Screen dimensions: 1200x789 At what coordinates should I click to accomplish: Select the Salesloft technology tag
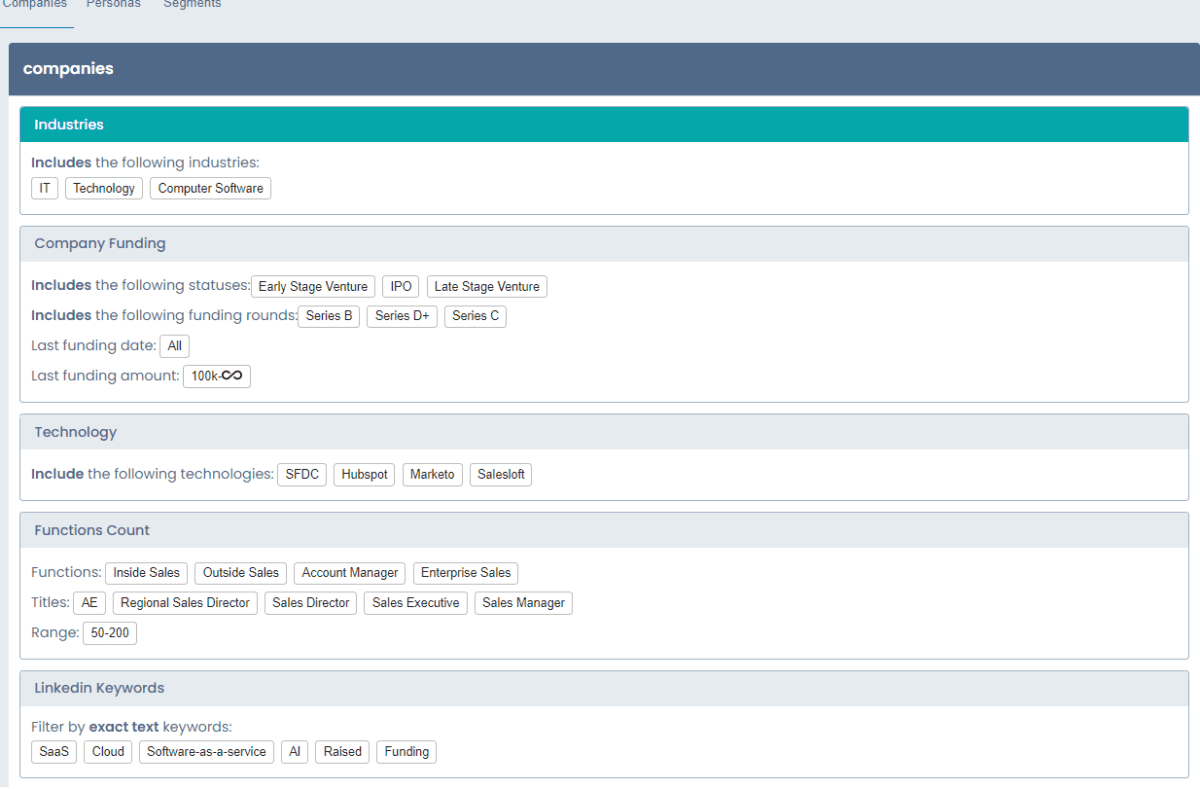[501, 474]
